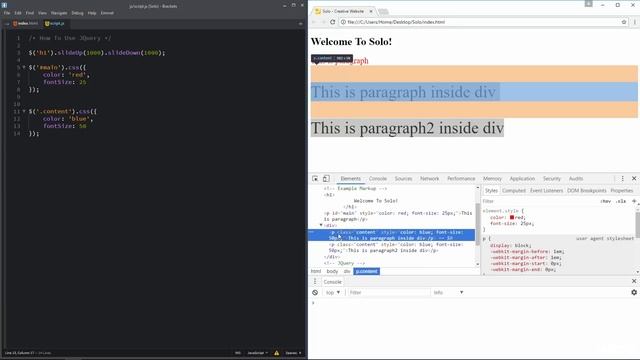
Task: Click the warning triangle in Brackets status bar
Action: [276, 353]
